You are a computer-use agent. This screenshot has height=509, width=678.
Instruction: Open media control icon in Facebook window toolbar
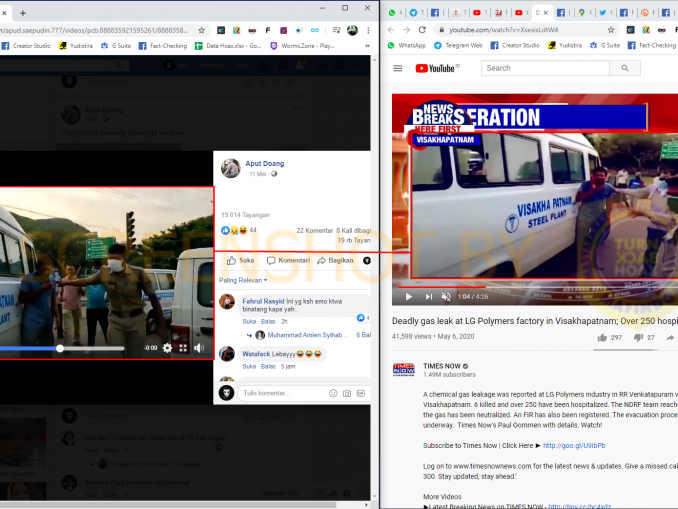pos(336,30)
